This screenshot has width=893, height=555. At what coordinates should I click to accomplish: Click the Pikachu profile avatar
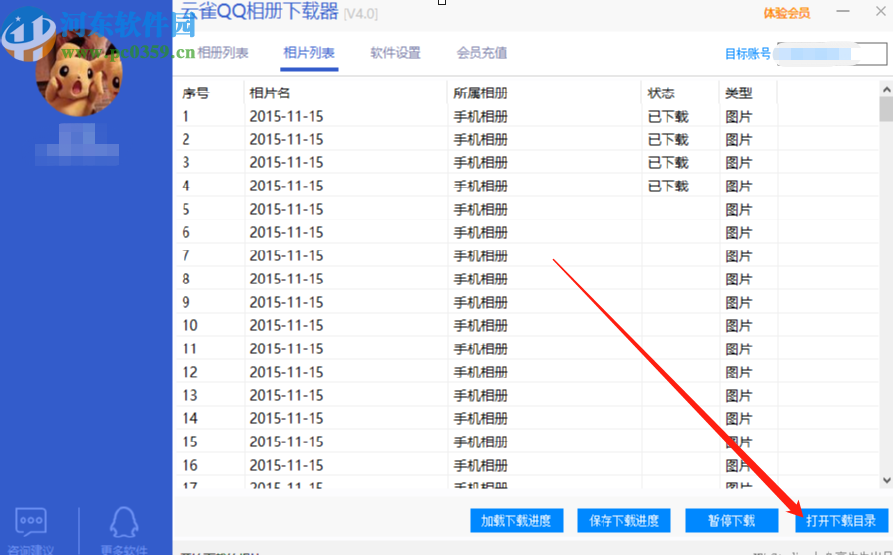click(x=79, y=71)
